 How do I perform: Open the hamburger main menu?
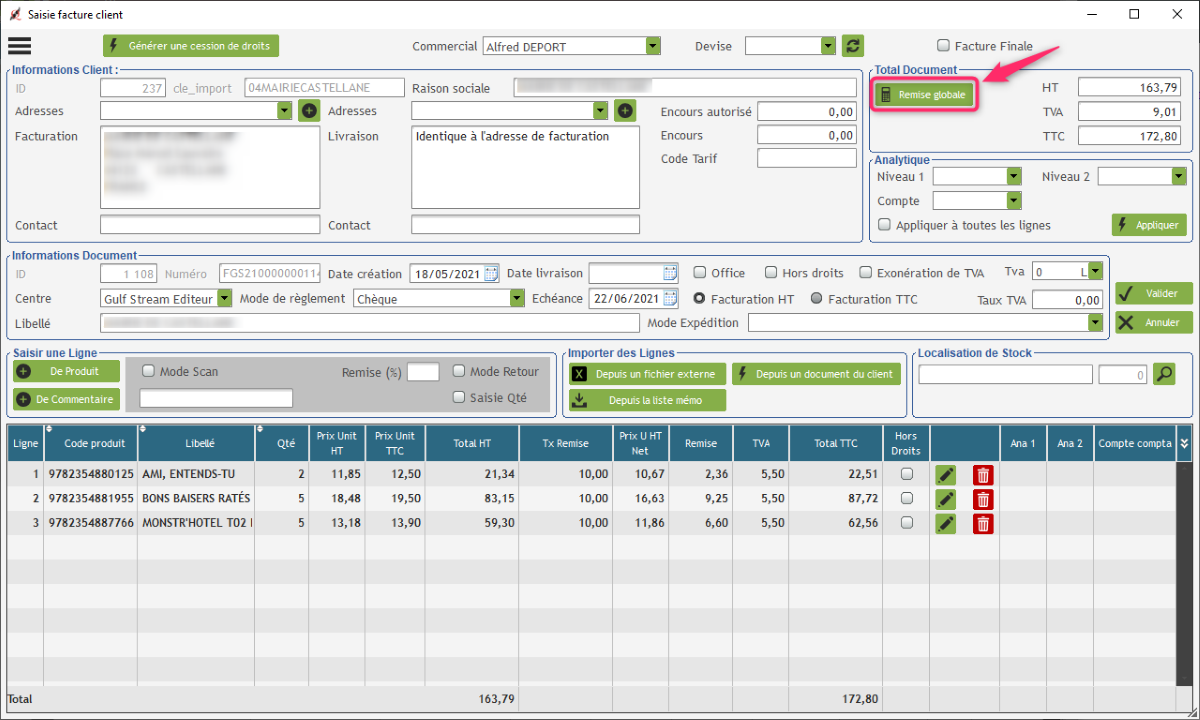20,46
